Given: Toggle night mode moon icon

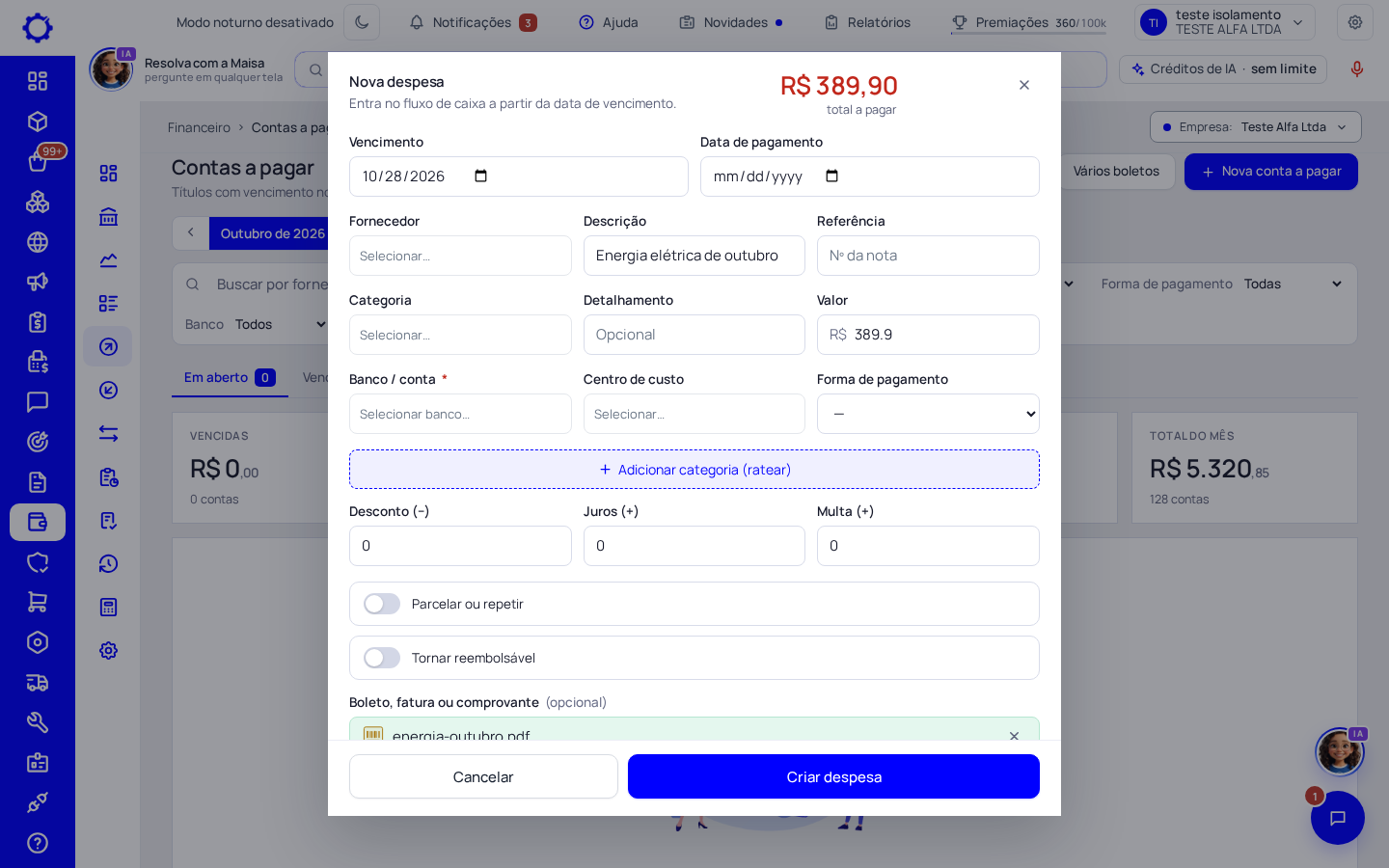Looking at the screenshot, I should (362, 22).
